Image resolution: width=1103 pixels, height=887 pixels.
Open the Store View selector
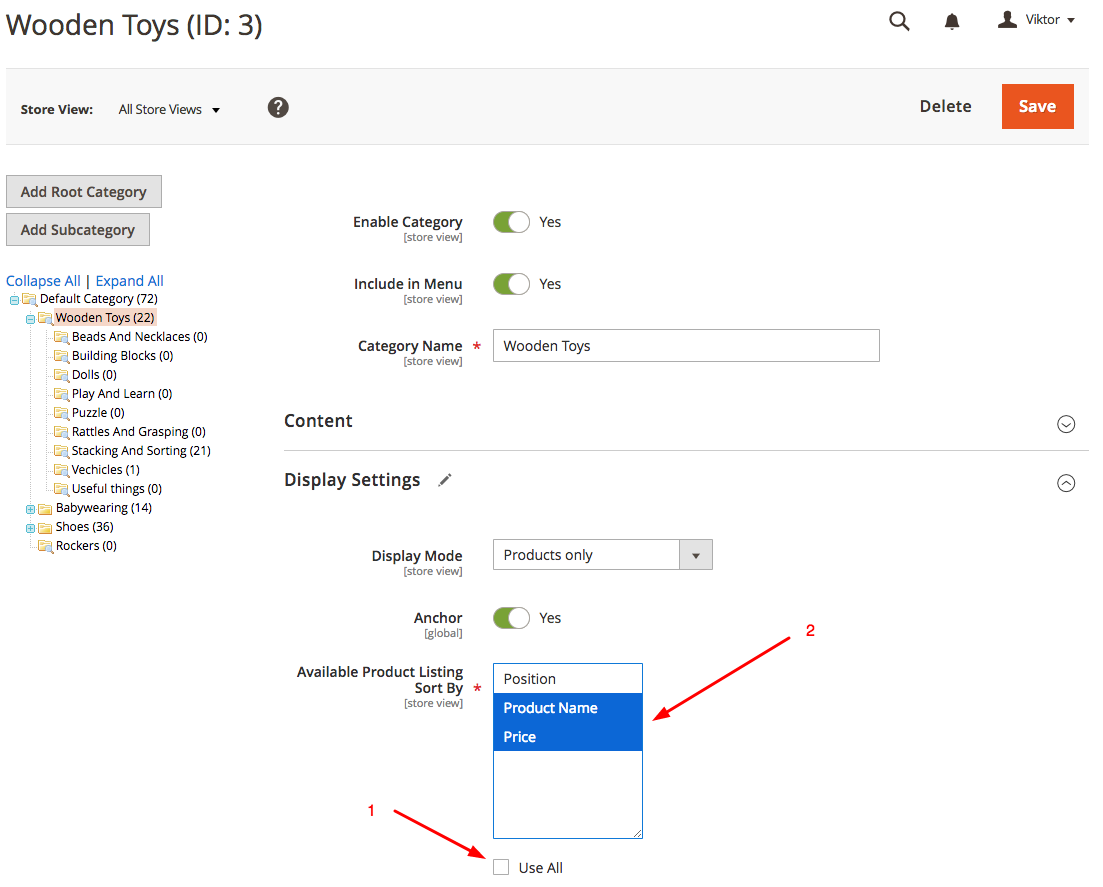[x=169, y=109]
